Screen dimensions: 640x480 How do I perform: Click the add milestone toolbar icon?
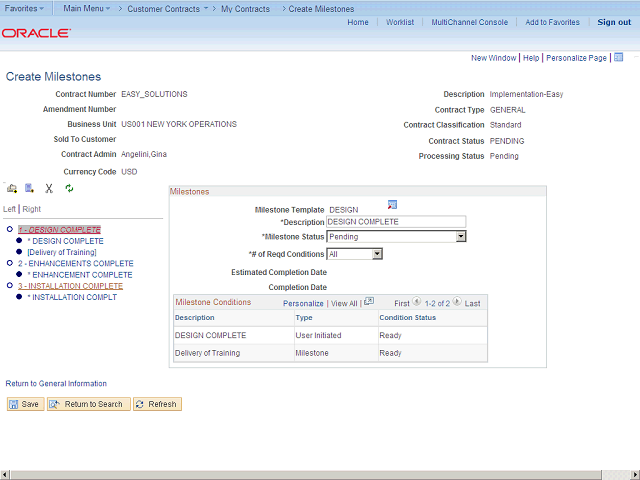[x=12, y=188]
